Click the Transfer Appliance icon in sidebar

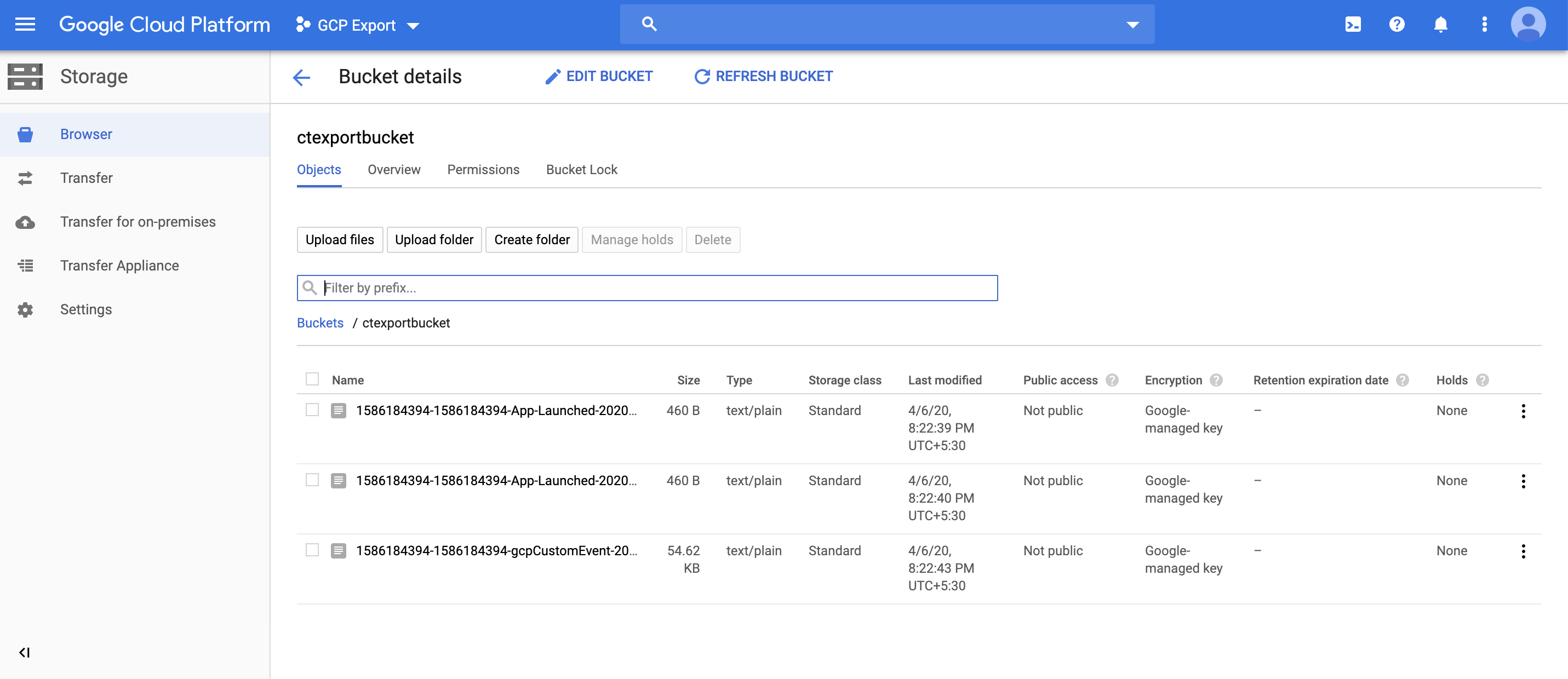coord(25,266)
